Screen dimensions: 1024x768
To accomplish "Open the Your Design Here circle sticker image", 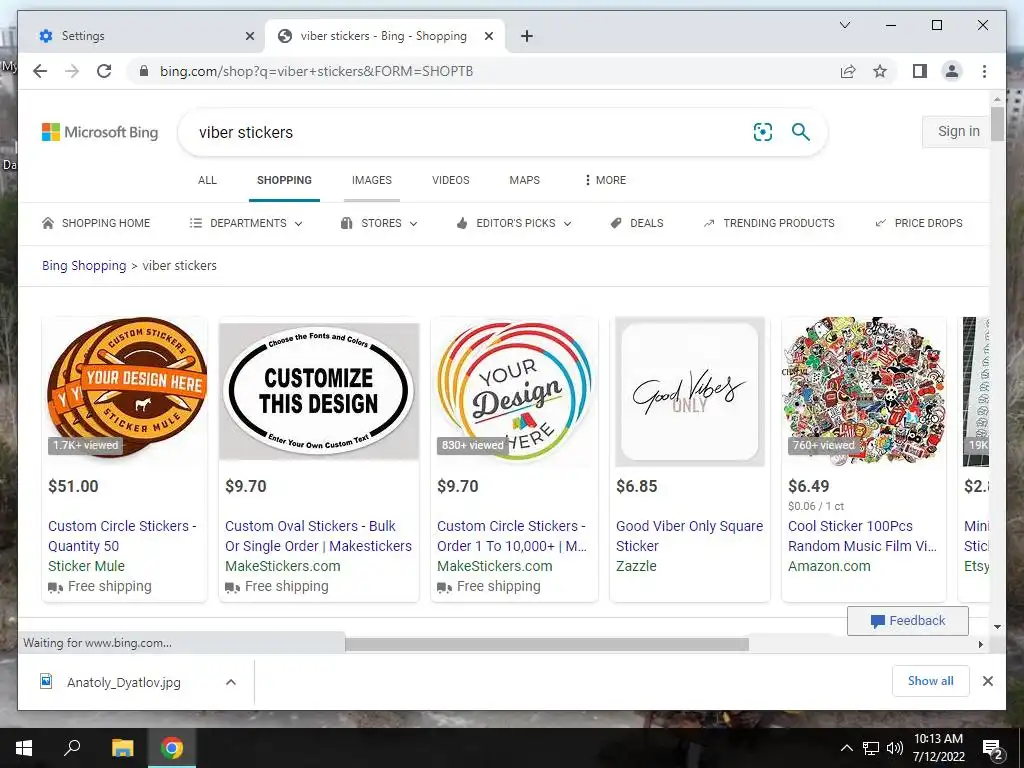I will (x=514, y=391).
